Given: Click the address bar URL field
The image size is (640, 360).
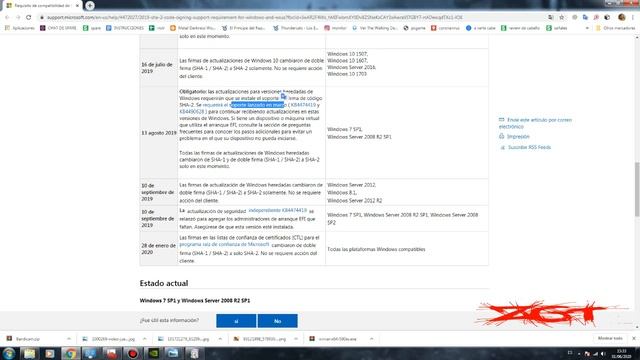Looking at the screenshot, I should [x=294, y=18].
